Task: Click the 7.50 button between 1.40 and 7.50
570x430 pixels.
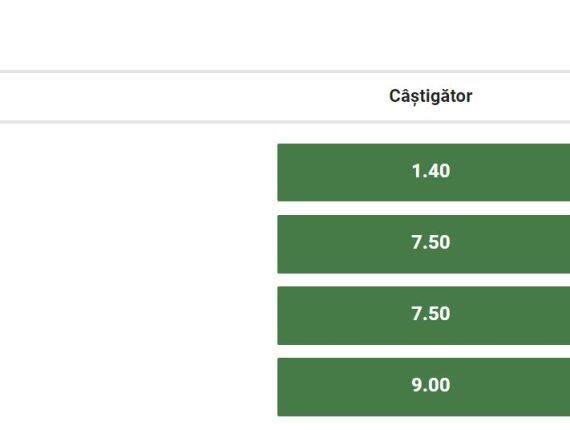Action: [x=424, y=244]
